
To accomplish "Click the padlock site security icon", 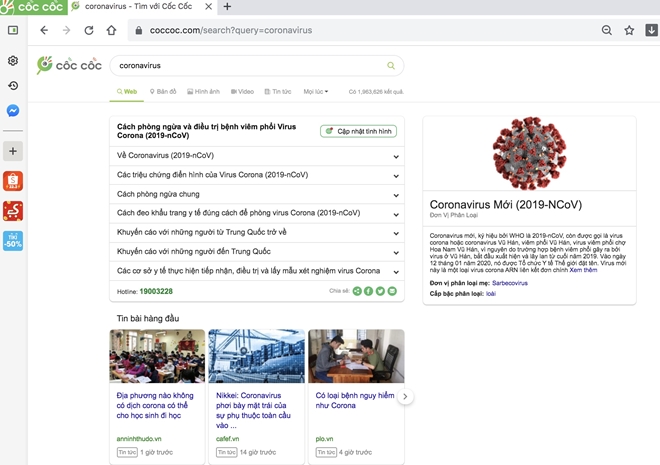I will [138, 30].
